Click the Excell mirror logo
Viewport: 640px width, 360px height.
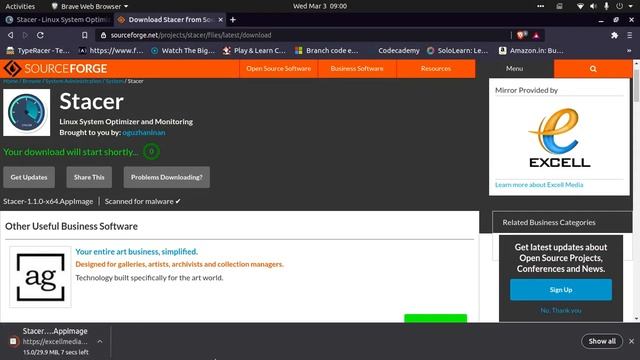pos(559,138)
